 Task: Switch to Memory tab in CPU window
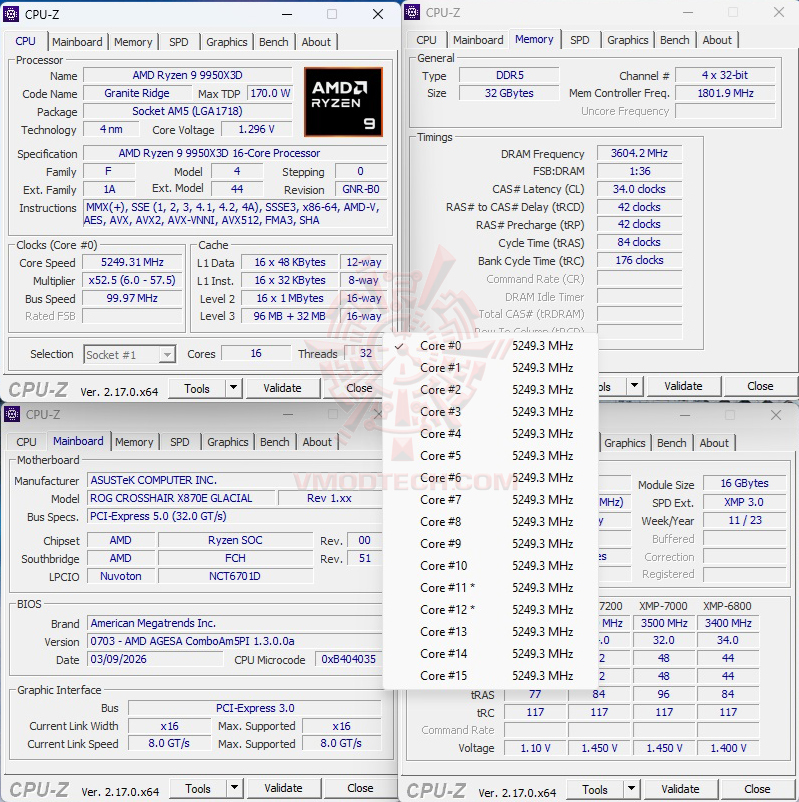point(133,42)
